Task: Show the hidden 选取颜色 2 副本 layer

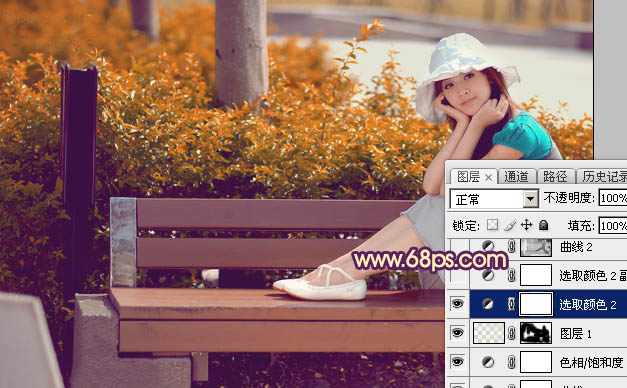Action: (457, 275)
